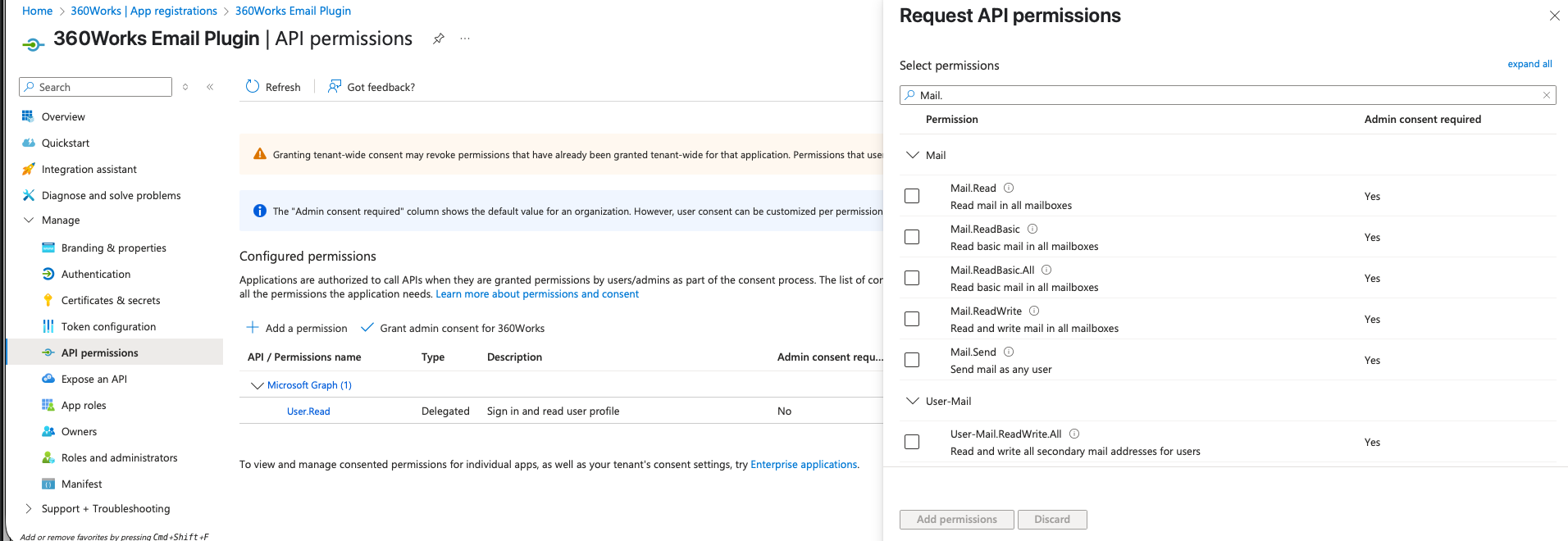
Task: Collapse the Mail permissions group
Action: 912,155
